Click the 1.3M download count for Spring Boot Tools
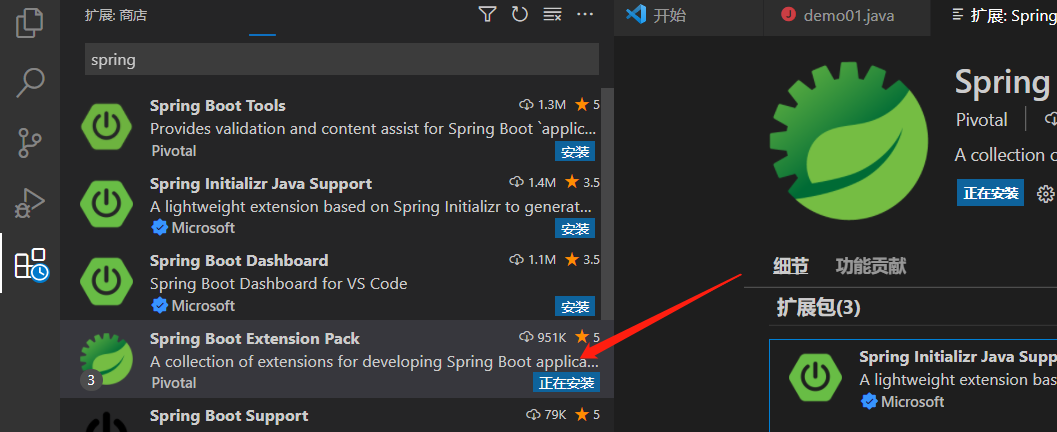1057x432 pixels. click(x=543, y=105)
